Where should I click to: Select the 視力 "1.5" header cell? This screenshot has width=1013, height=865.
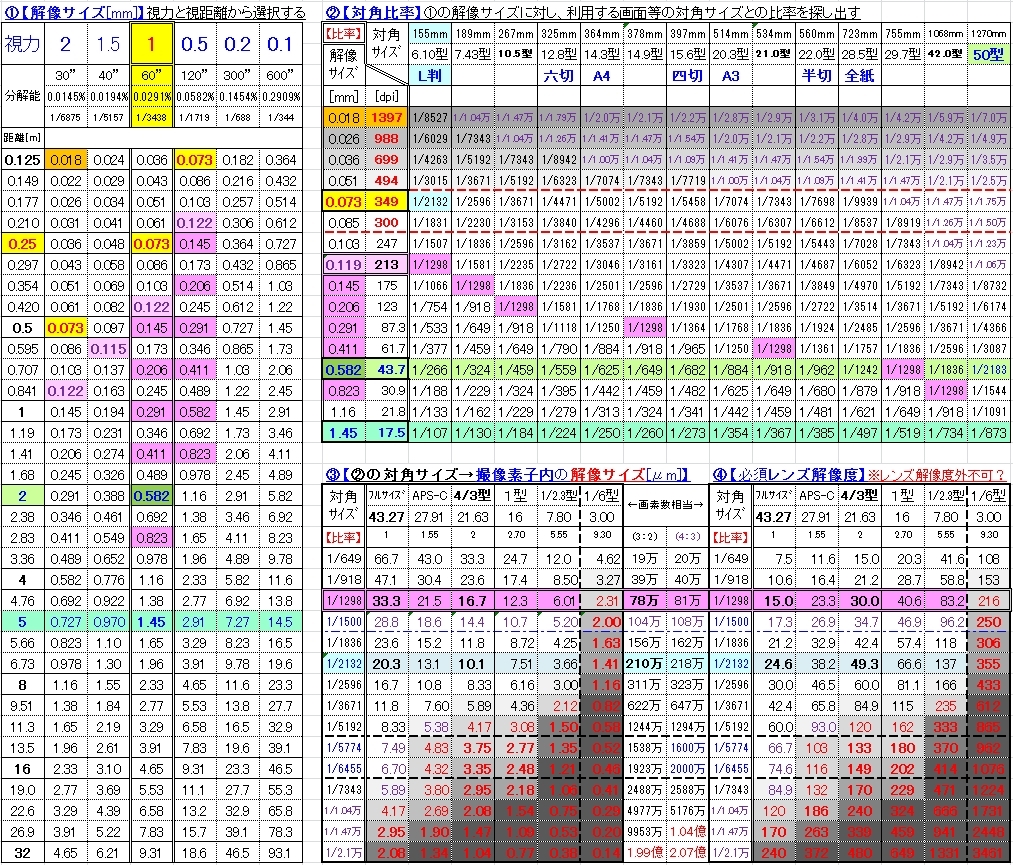[x=109, y=44]
